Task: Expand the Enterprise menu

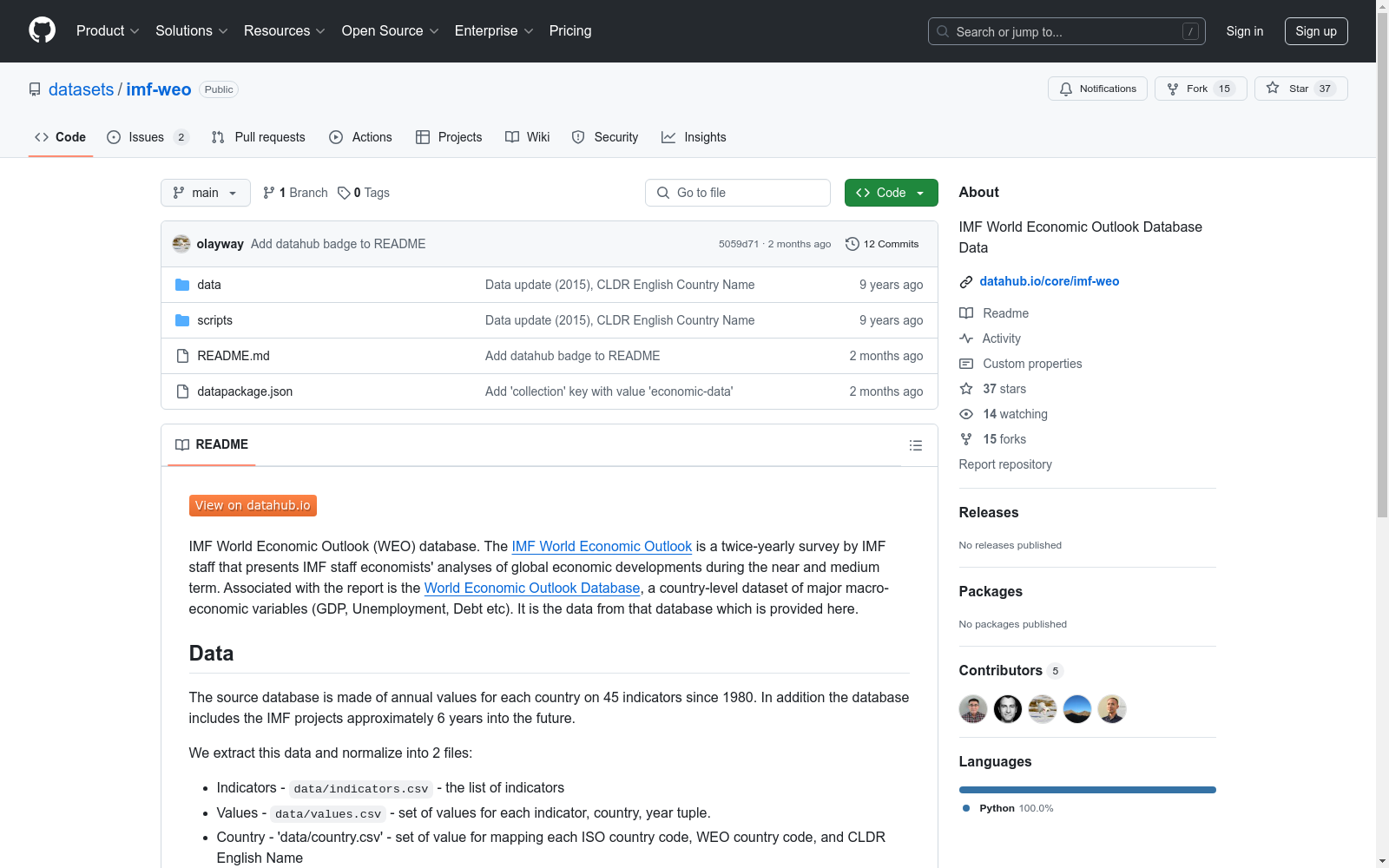Action: (x=494, y=30)
